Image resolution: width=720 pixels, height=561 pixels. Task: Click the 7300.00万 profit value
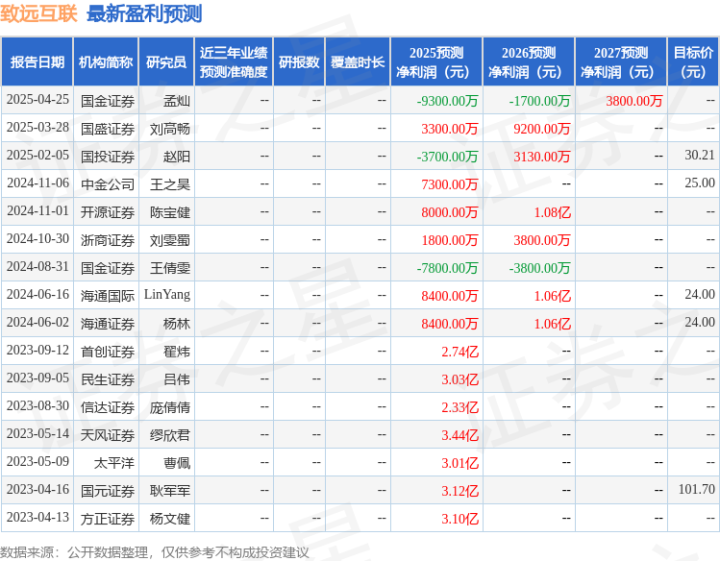pyautogui.click(x=450, y=185)
